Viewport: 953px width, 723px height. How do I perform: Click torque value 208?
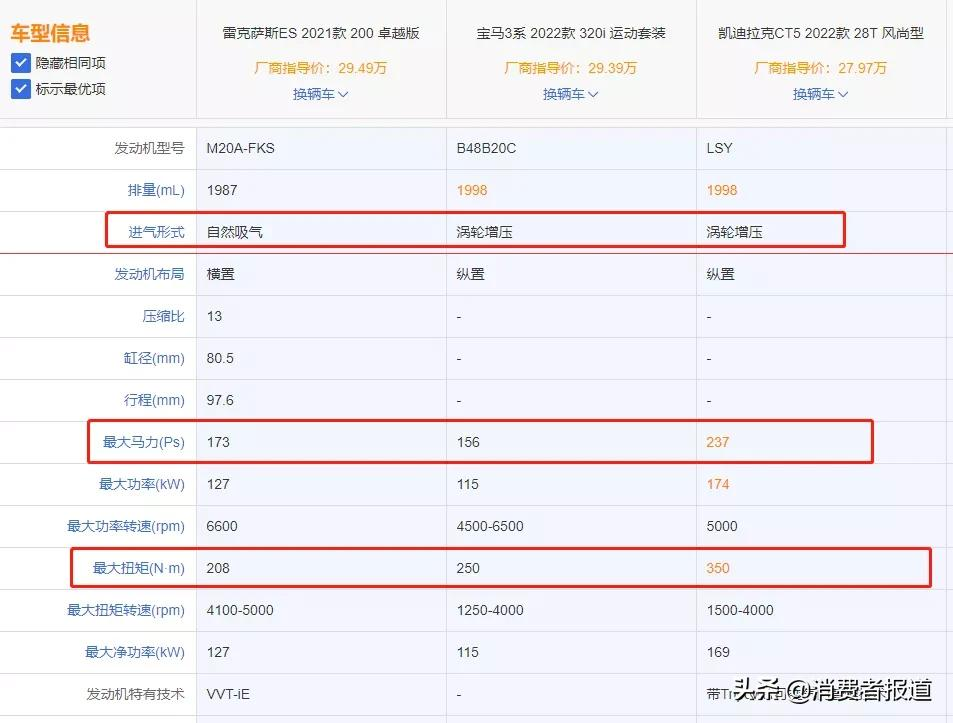coord(218,568)
